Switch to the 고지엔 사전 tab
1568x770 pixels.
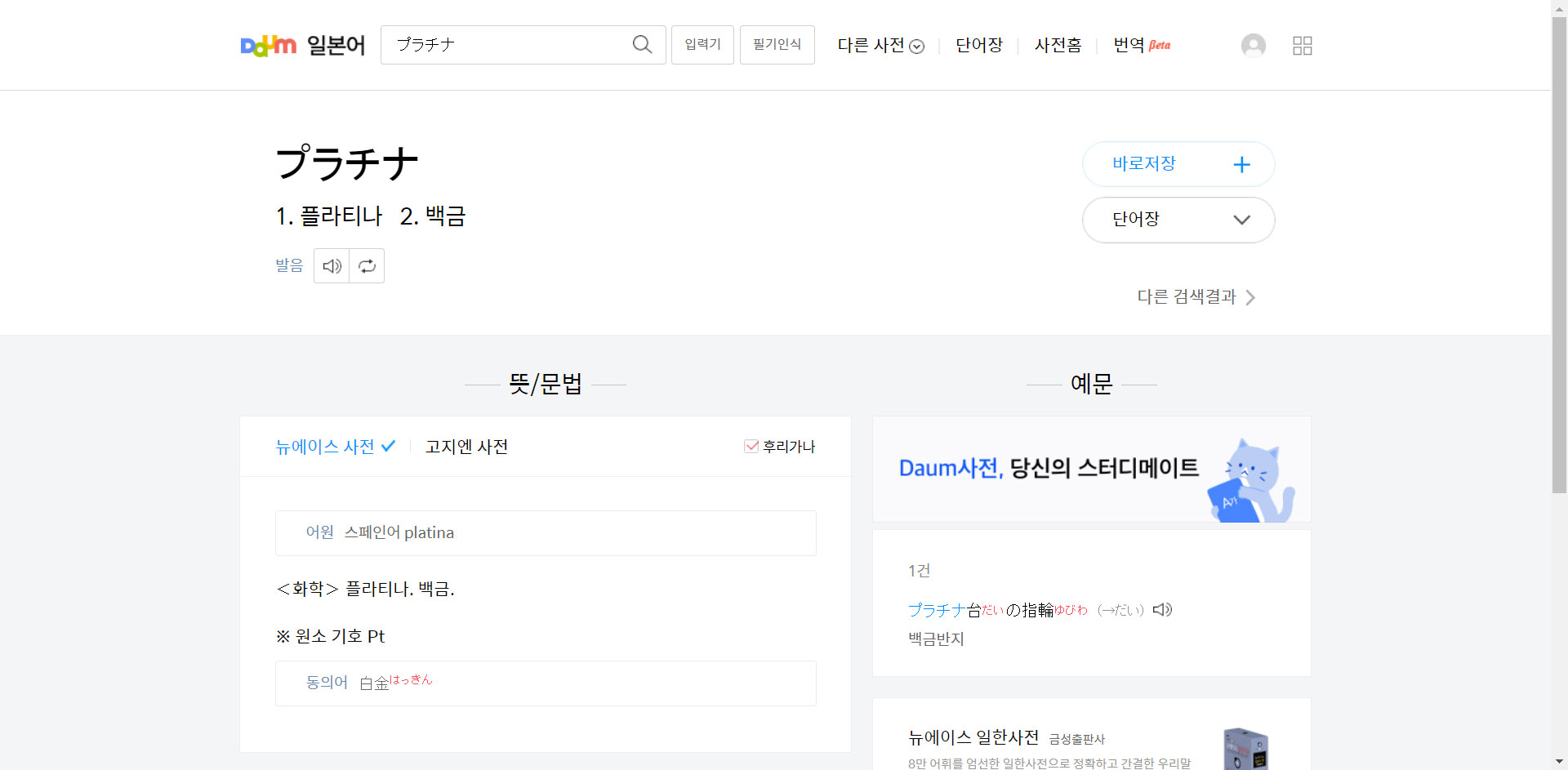[466, 447]
